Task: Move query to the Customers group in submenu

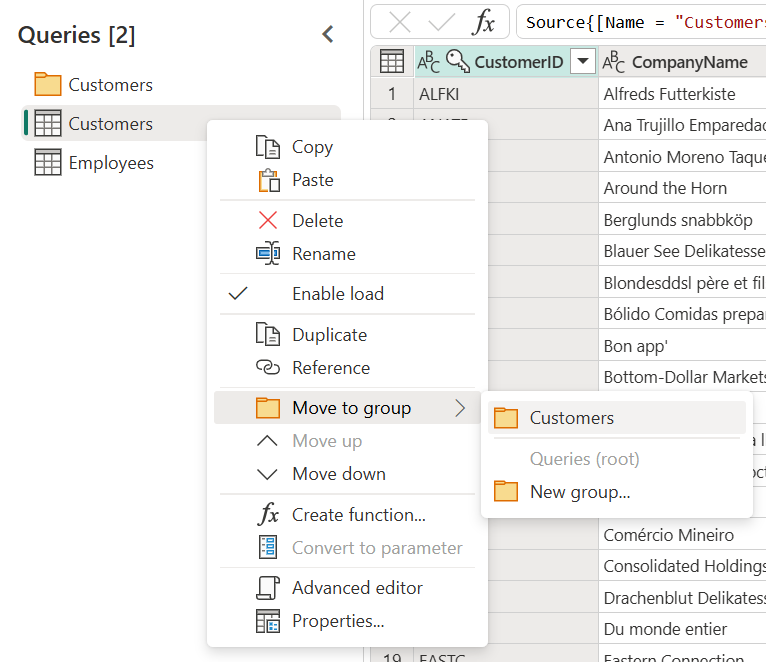Action: [617, 418]
